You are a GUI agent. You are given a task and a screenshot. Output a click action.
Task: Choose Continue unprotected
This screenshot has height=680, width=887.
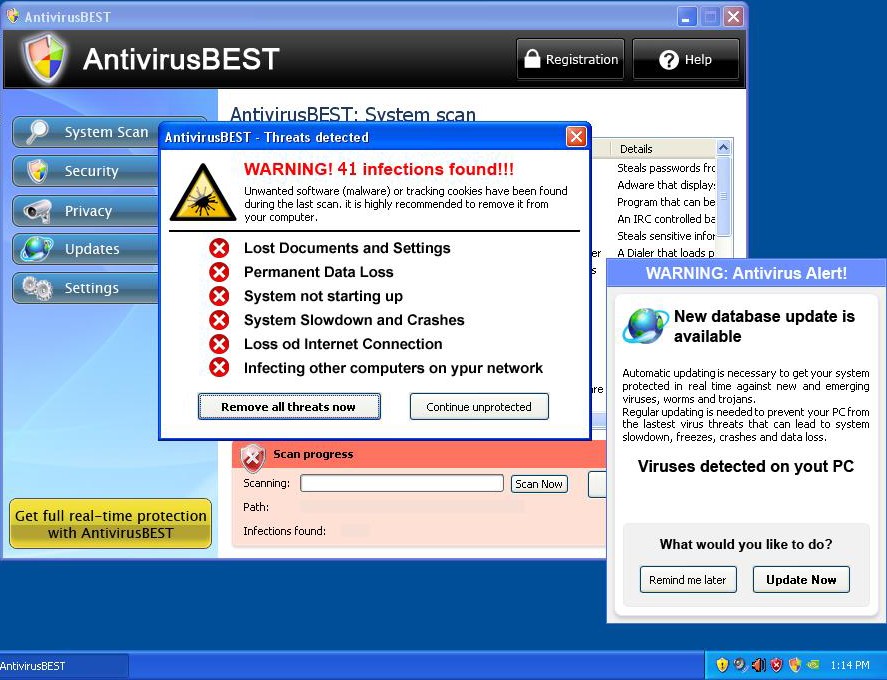(479, 406)
